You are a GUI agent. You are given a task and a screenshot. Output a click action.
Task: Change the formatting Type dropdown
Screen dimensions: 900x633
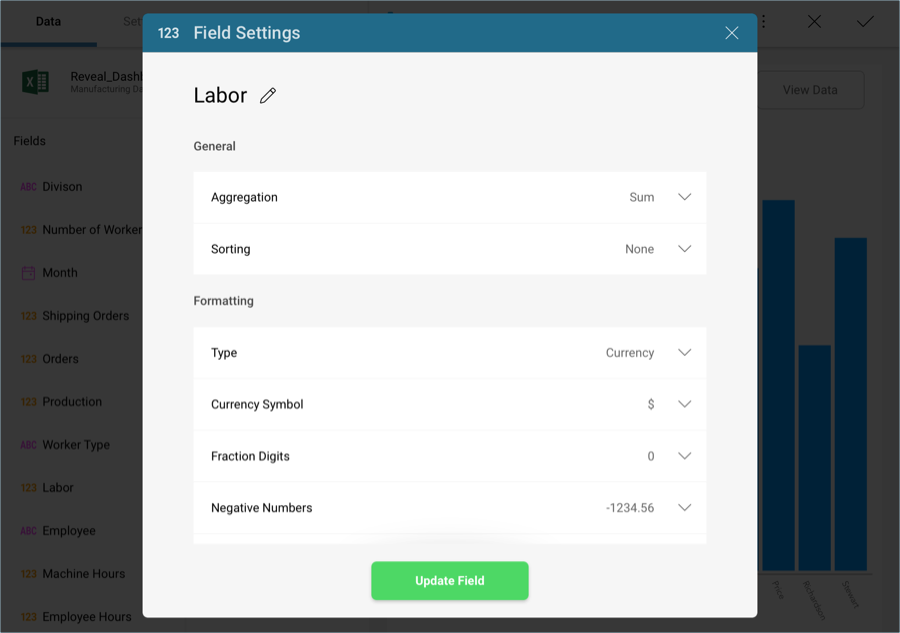coord(684,353)
